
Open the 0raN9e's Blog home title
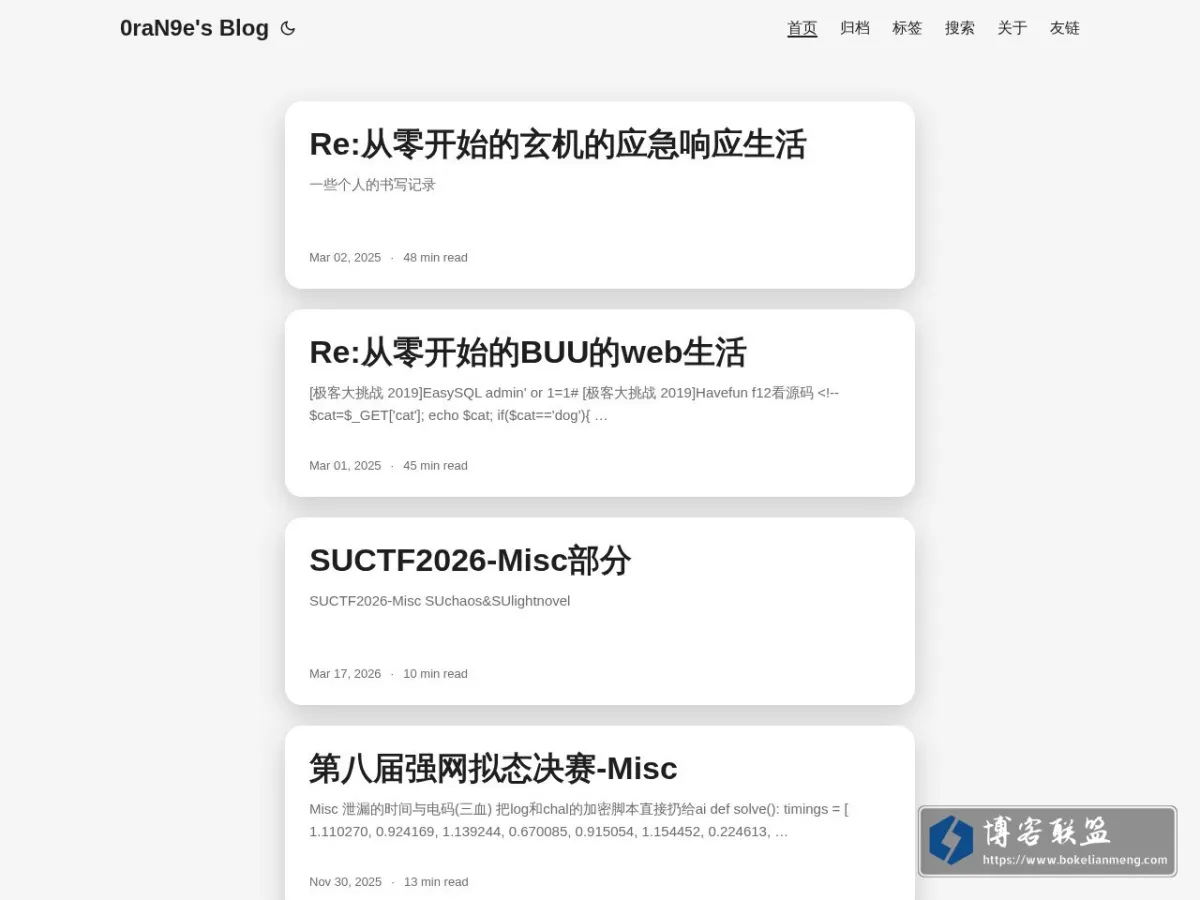point(194,28)
